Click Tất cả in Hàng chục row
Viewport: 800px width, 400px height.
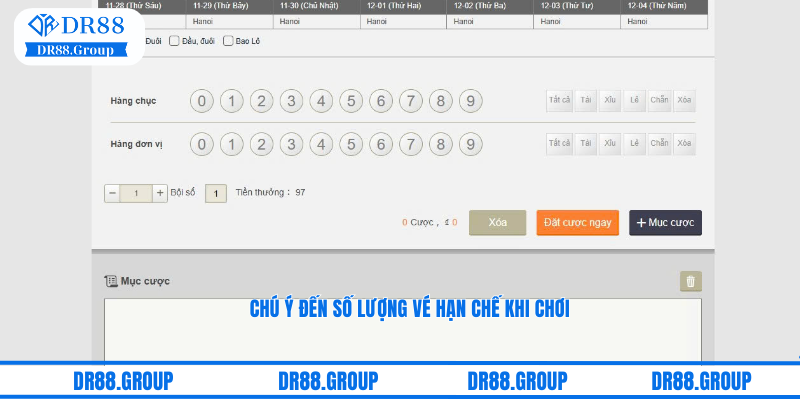[559, 101]
